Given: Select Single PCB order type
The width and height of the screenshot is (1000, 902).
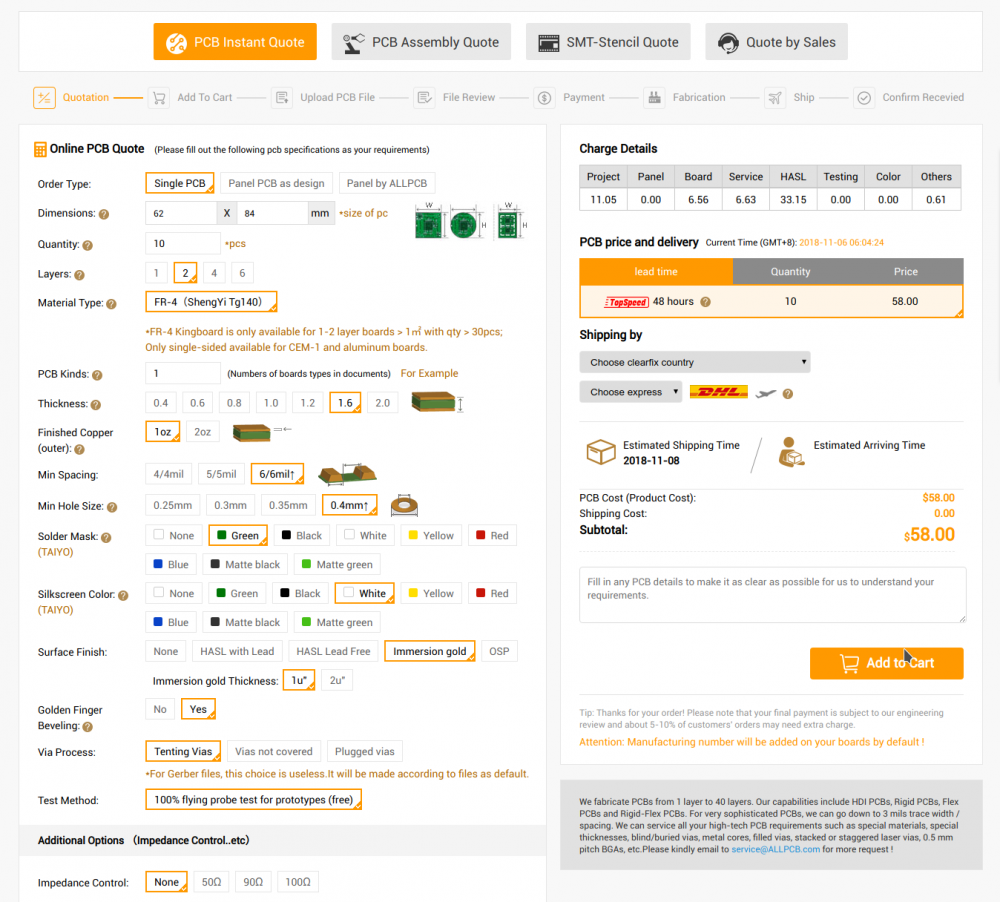Looking at the screenshot, I should (x=180, y=183).
